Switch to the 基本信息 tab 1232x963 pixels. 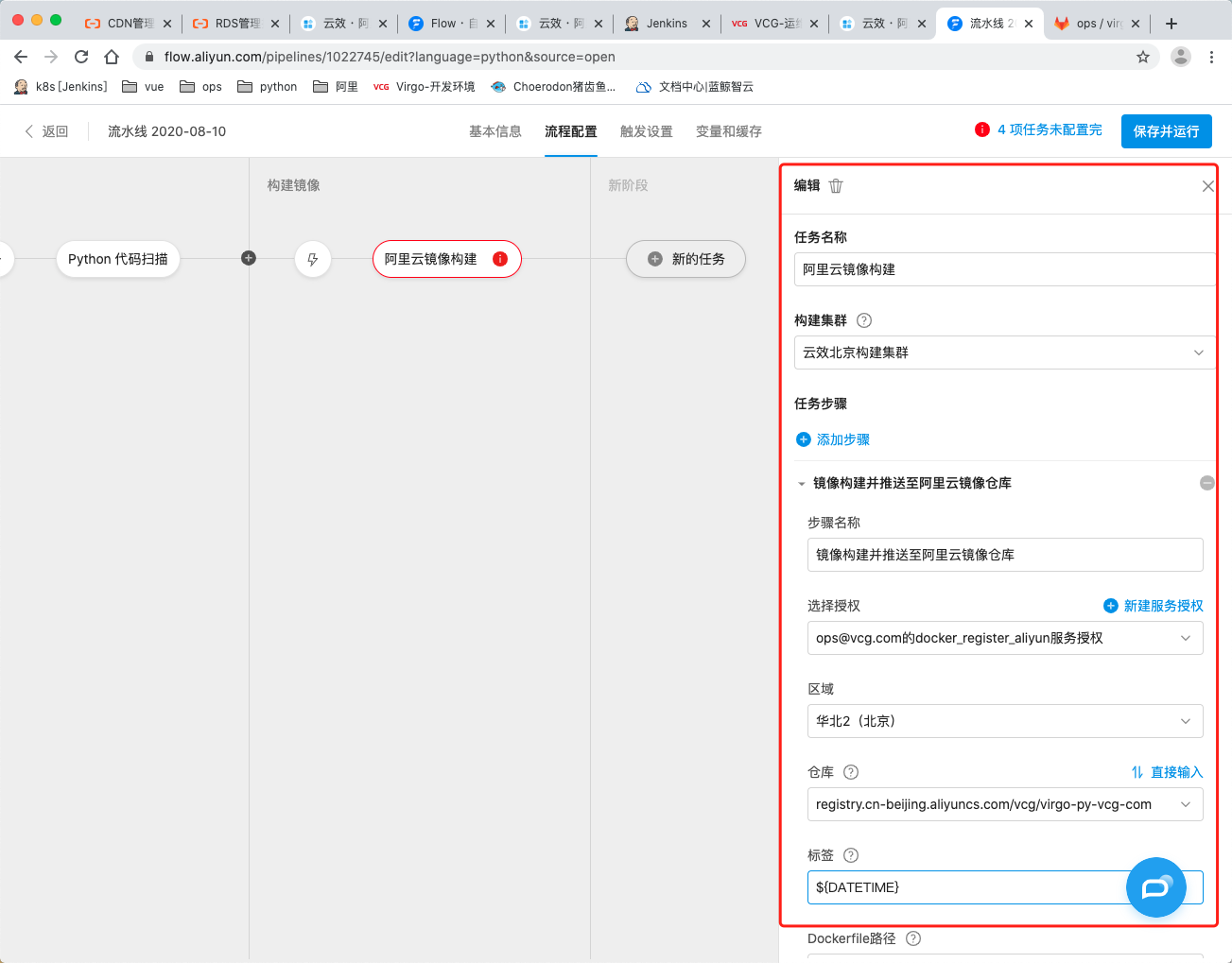[x=495, y=131]
